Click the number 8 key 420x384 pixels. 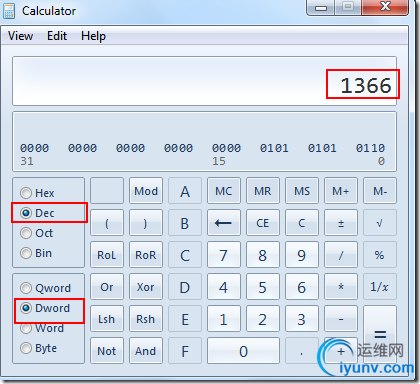click(263, 255)
